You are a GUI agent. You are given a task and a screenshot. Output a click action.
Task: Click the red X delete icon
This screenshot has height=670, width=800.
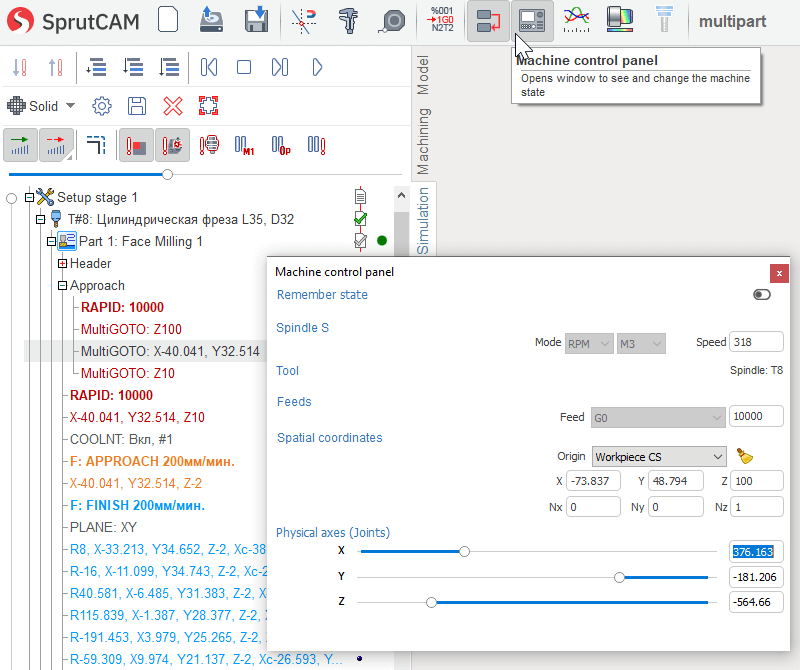pyautogui.click(x=173, y=106)
